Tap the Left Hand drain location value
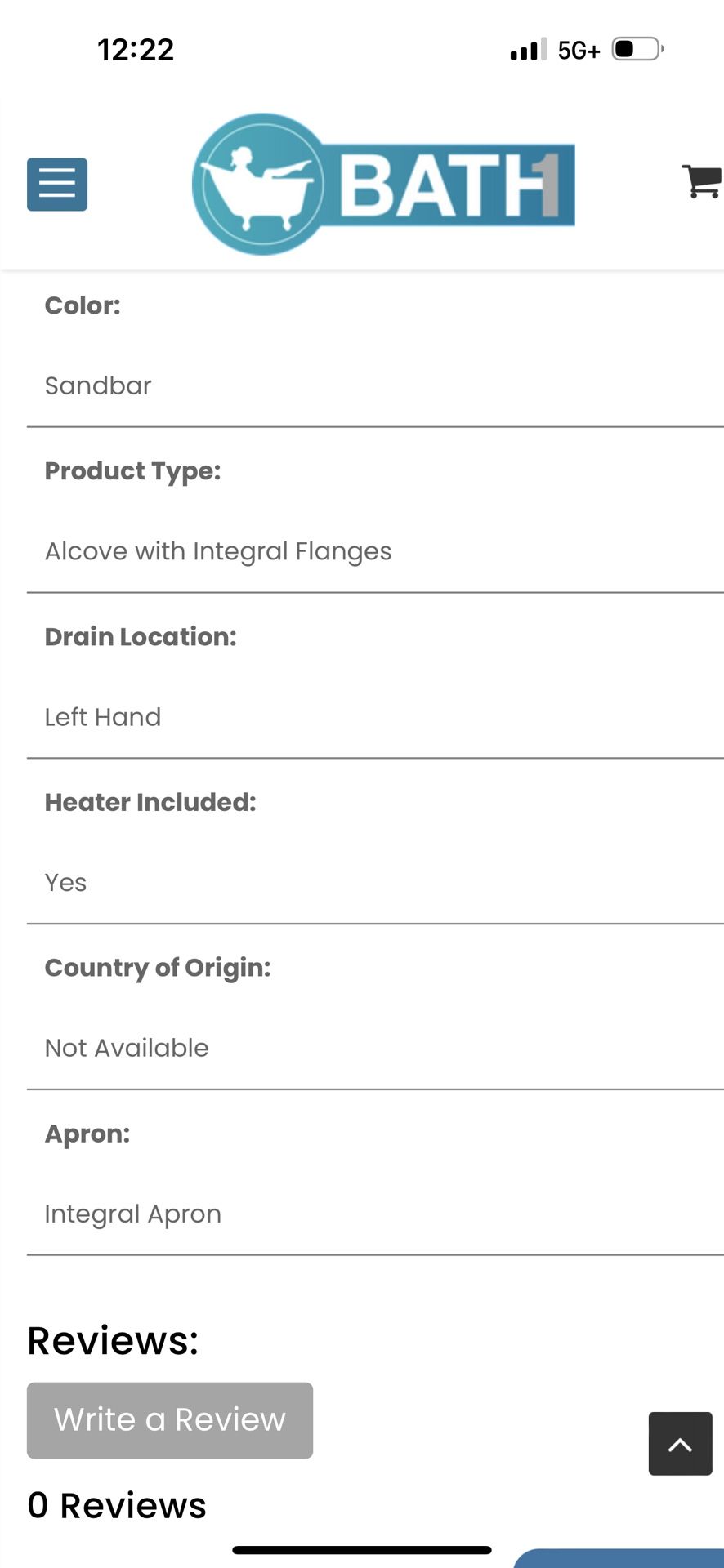This screenshot has height=1568, width=724. coord(103,717)
